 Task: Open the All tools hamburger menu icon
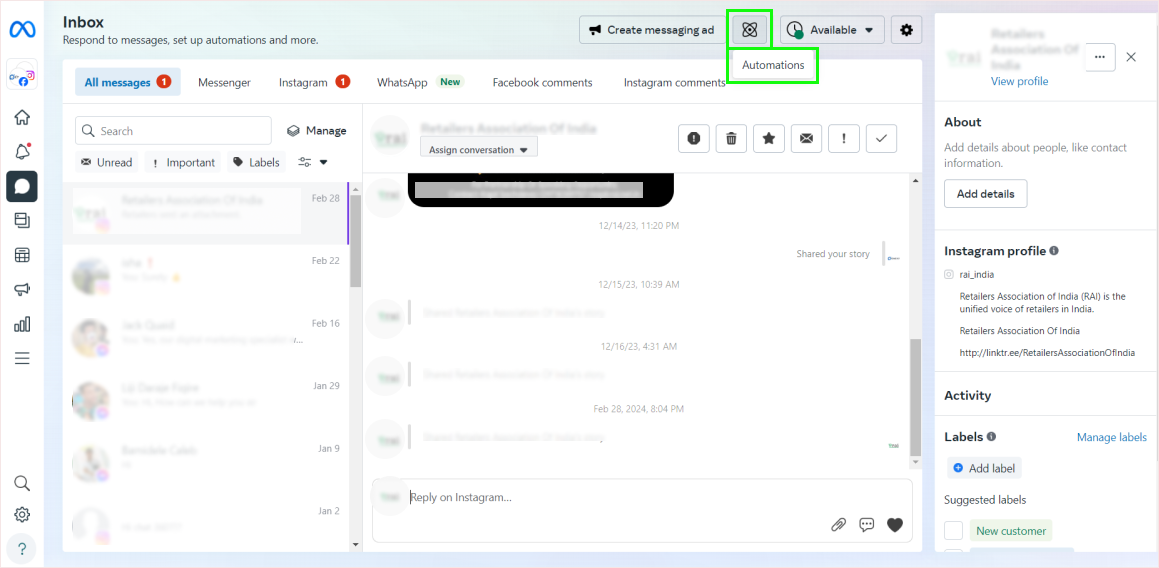coord(22,359)
